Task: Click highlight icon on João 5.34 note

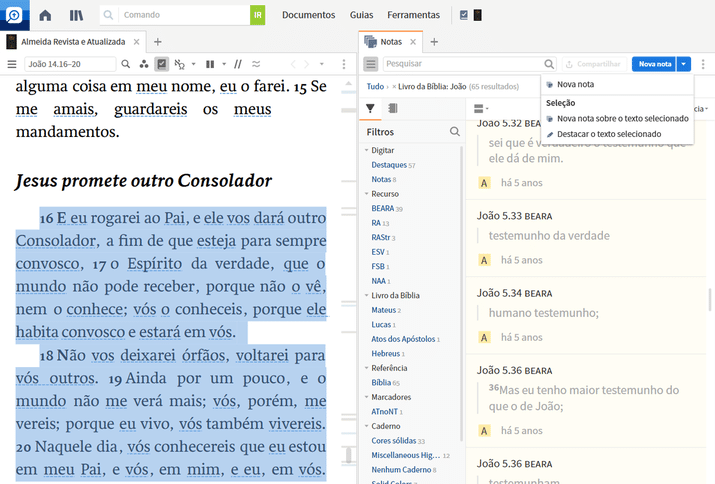Action: (484, 338)
